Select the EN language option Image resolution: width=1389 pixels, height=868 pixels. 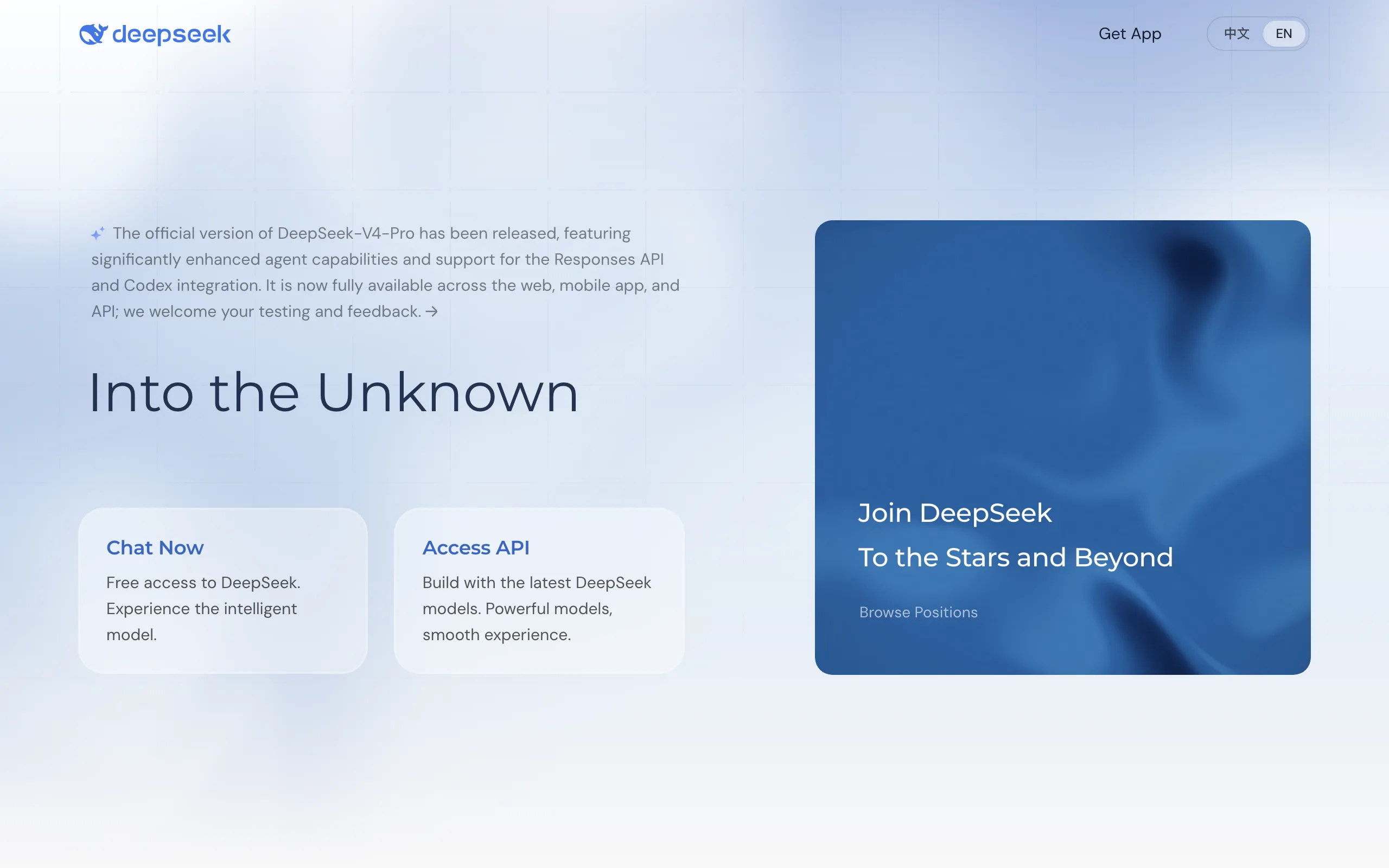(x=1283, y=34)
